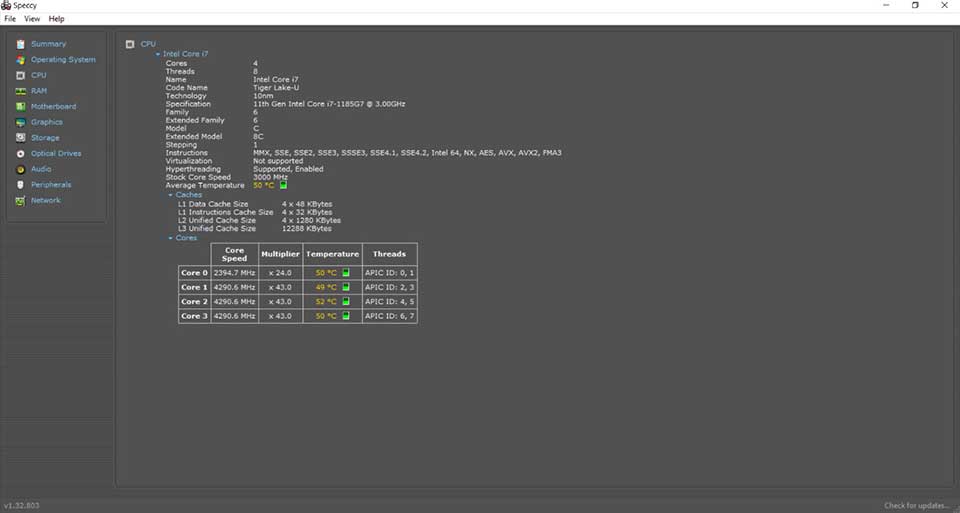The image size is (960, 513).
Task: Click Average Temperature green indicator icon
Action: pos(283,185)
